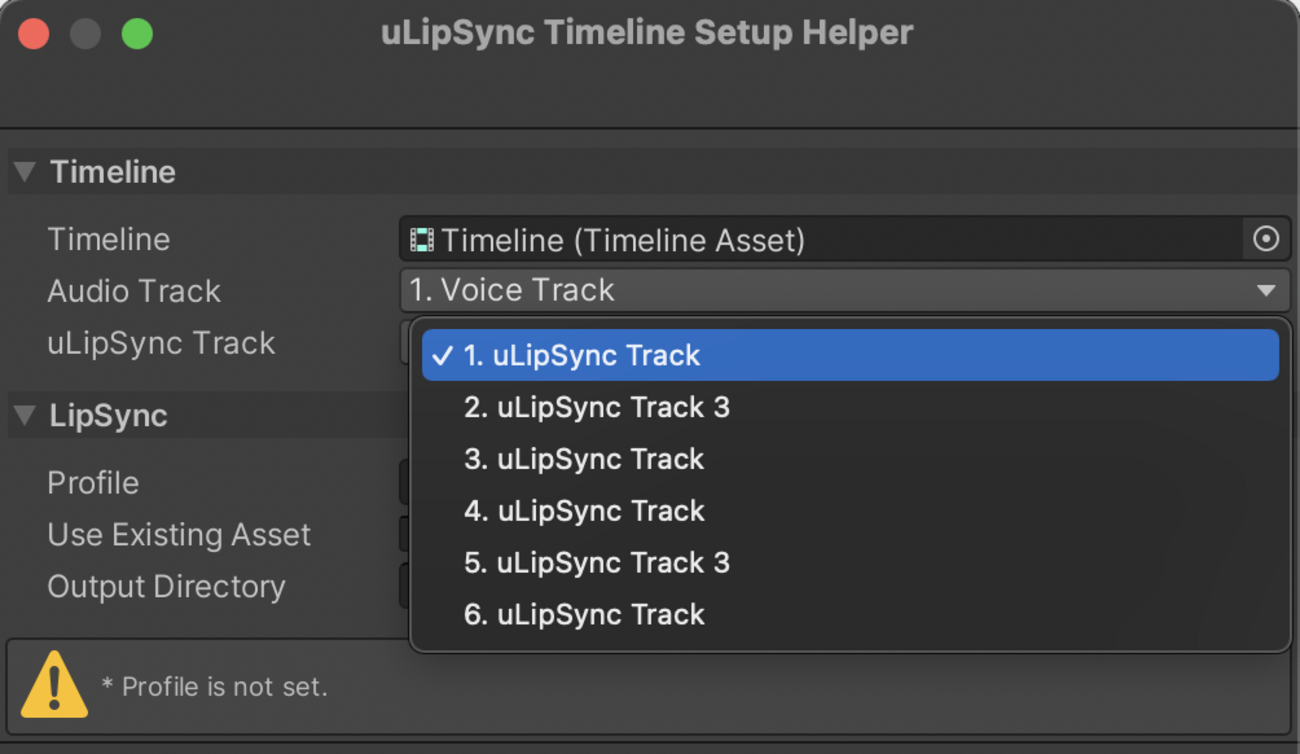Click the green zoom window button

137,33
